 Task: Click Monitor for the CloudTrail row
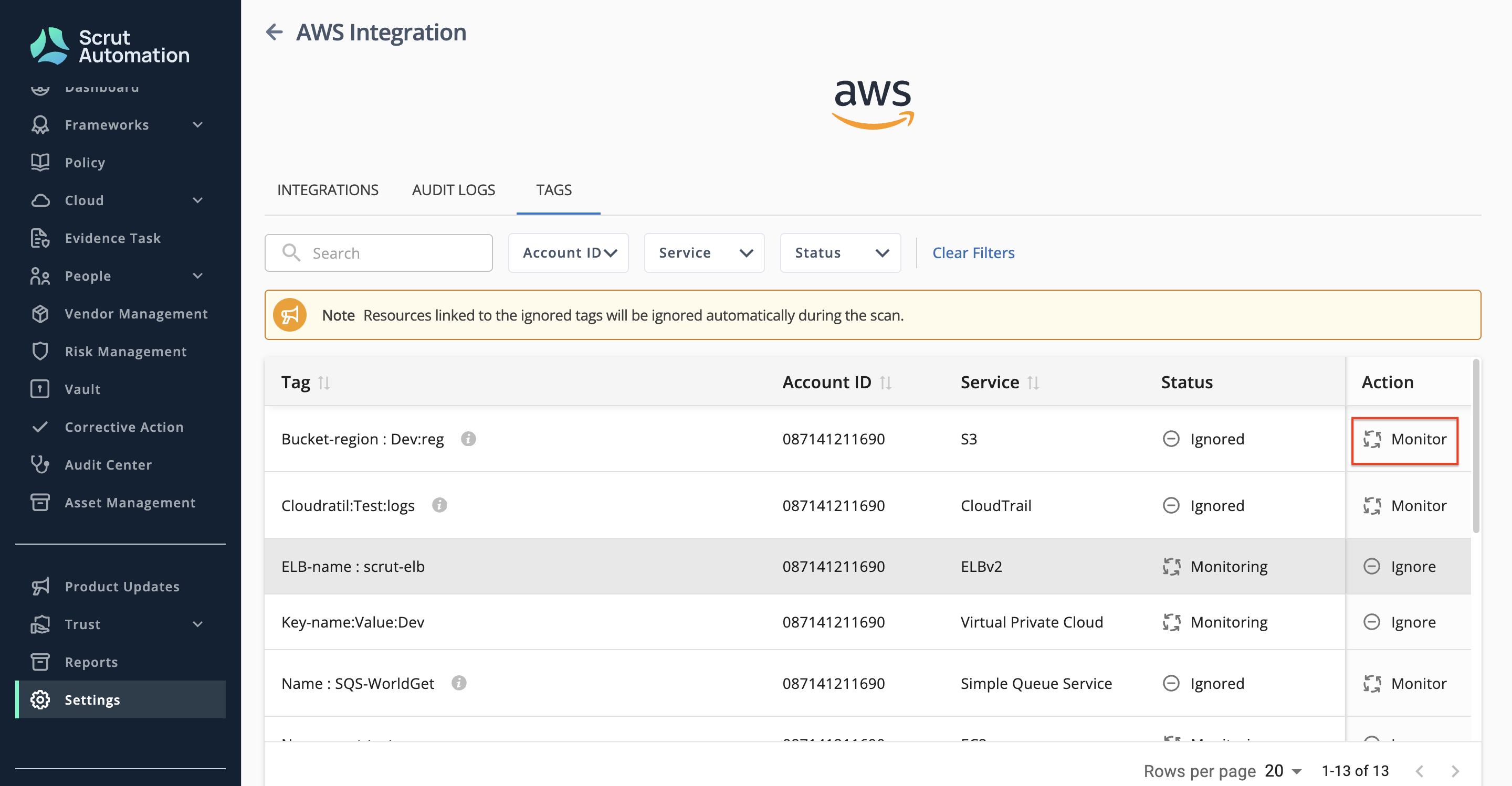(x=1404, y=506)
